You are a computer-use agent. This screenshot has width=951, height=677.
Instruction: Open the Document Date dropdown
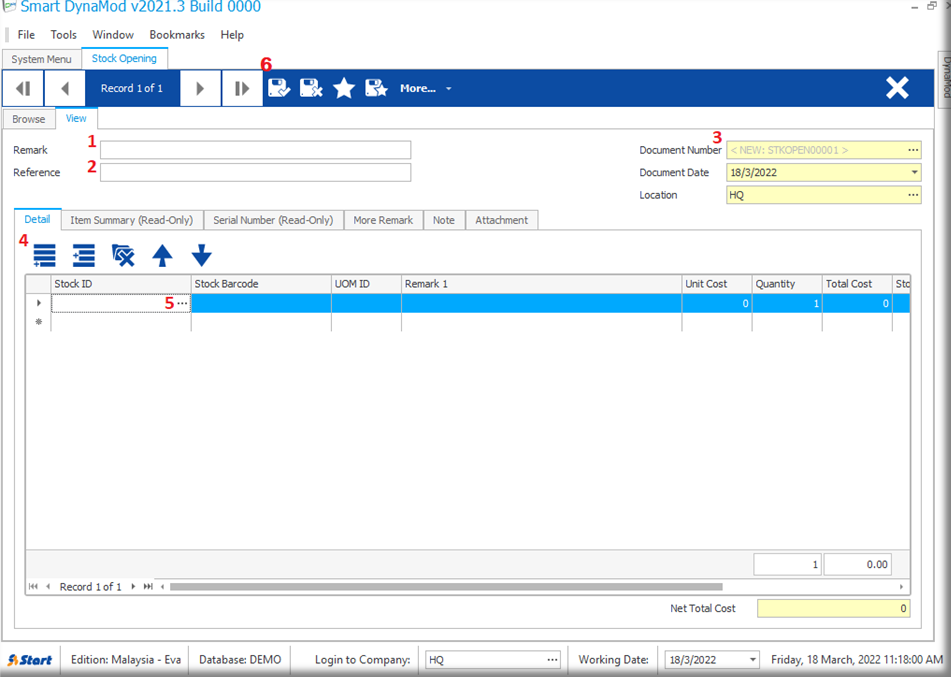point(914,172)
